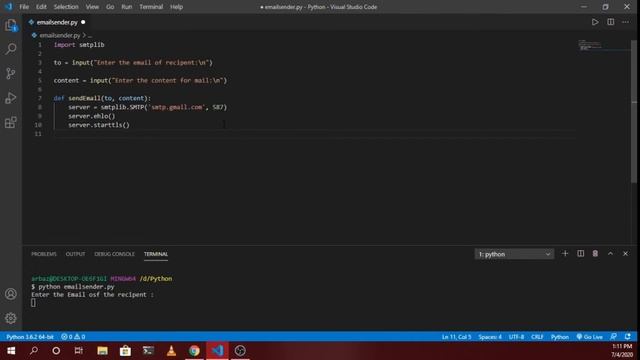Select the emailsender.py editor tab
The image size is (640, 360).
click(57, 22)
